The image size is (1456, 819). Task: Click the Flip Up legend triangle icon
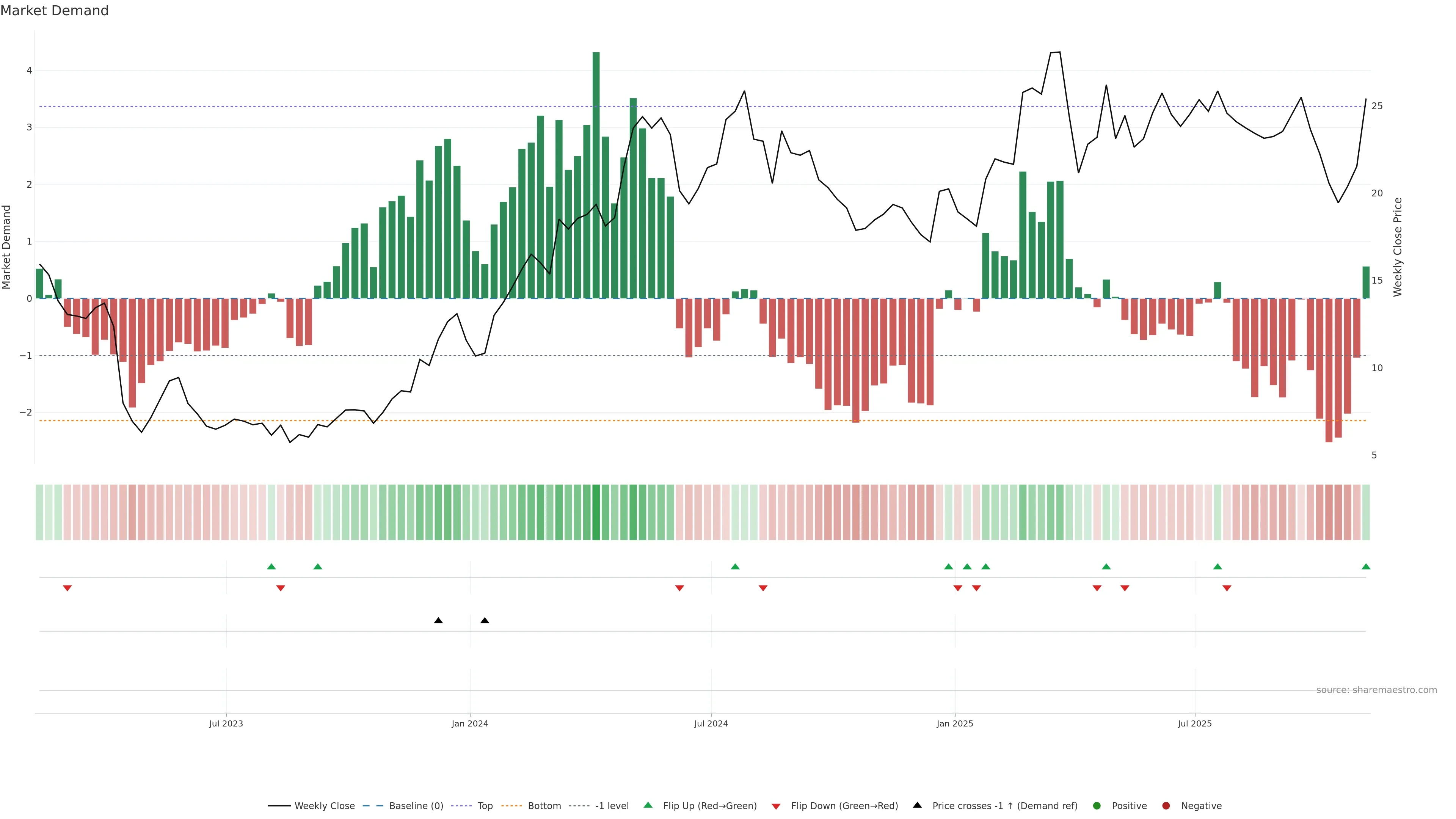tap(648, 805)
